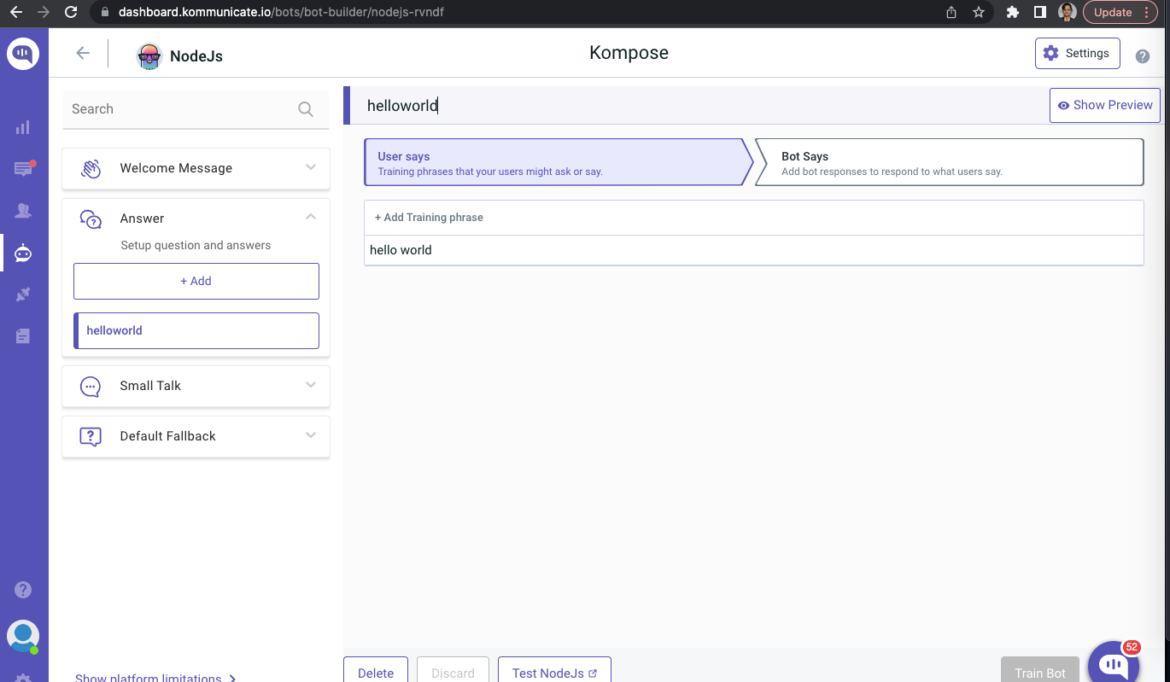Open the help question mark icon near sidebar bottom
The height and width of the screenshot is (682, 1170).
[x=23, y=589]
